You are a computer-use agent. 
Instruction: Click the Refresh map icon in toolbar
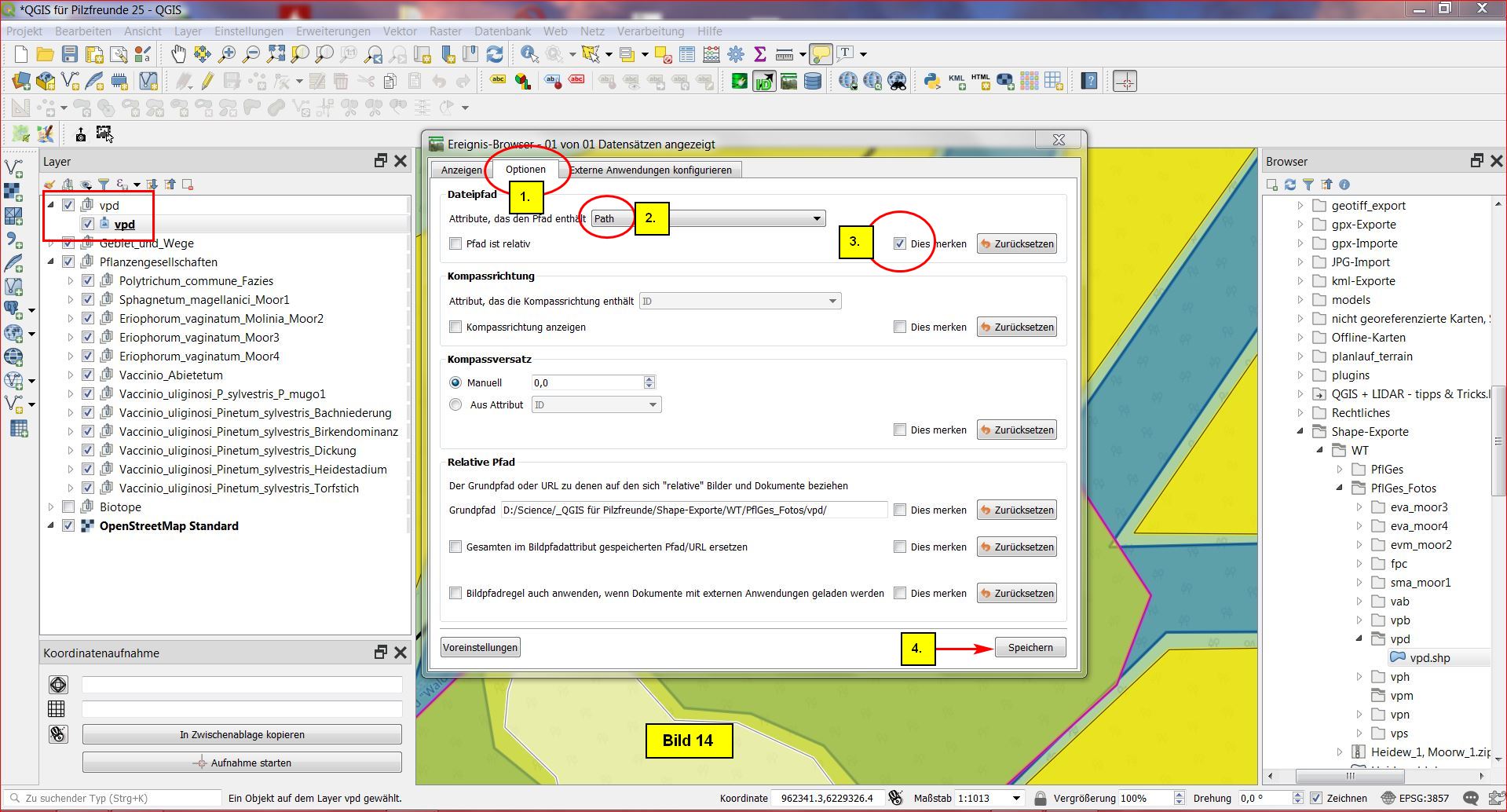tap(495, 54)
